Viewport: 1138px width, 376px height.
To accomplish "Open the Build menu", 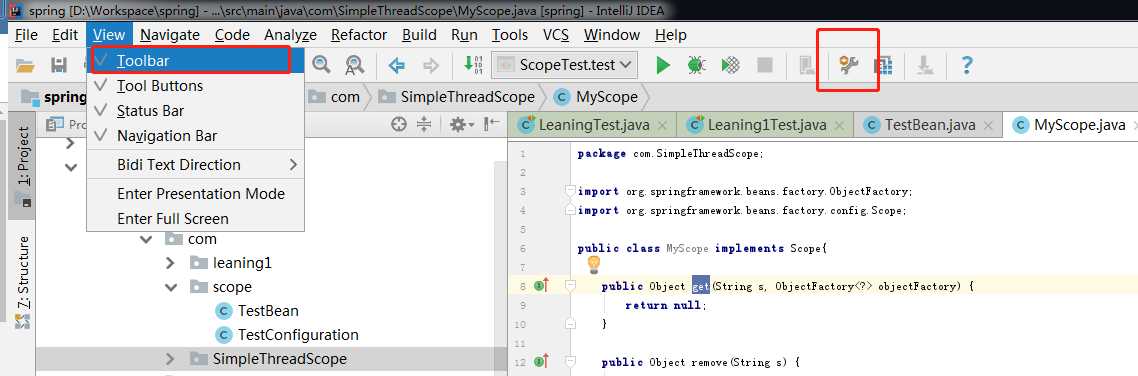I will (419, 35).
